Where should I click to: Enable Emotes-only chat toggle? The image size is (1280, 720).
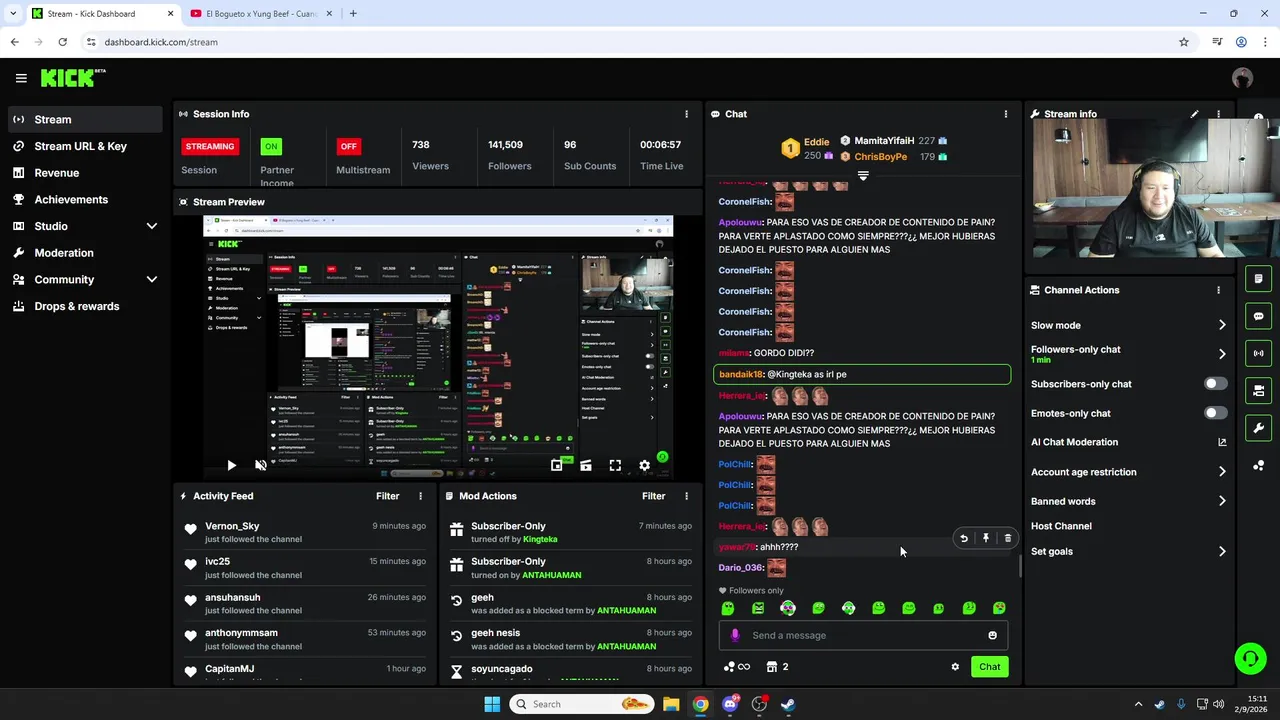(1215, 413)
